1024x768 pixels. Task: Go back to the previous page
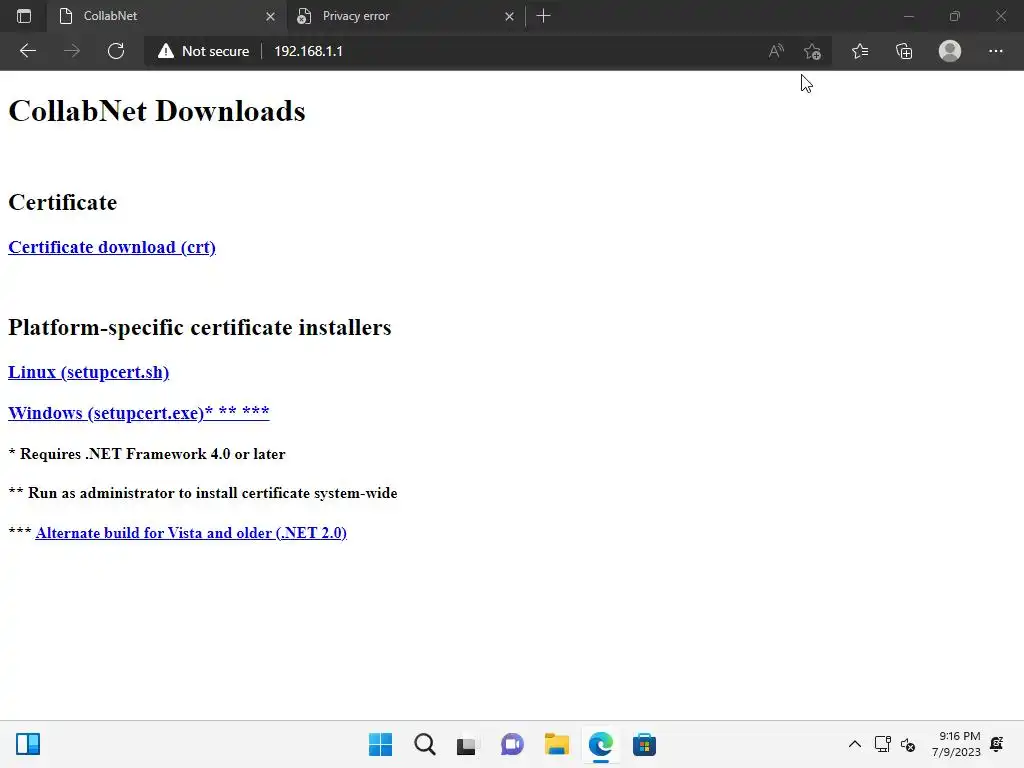point(27,51)
